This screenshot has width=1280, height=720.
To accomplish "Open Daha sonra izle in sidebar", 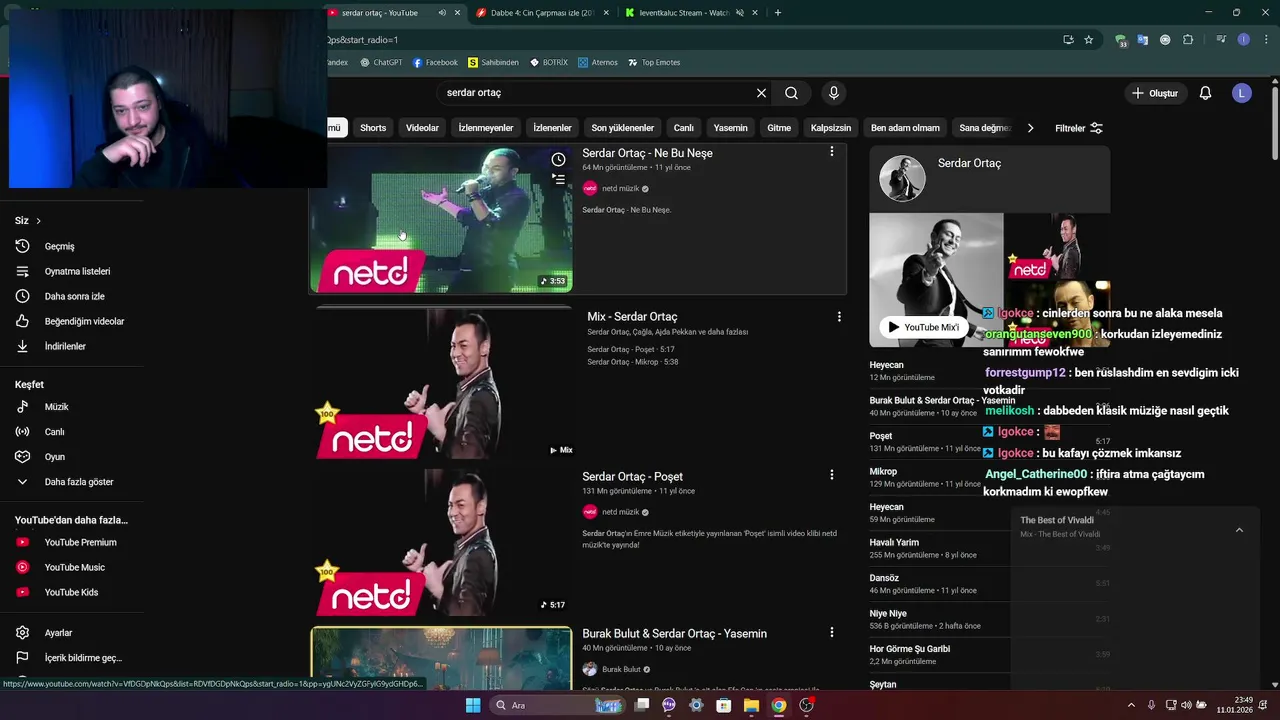I will coord(72,296).
